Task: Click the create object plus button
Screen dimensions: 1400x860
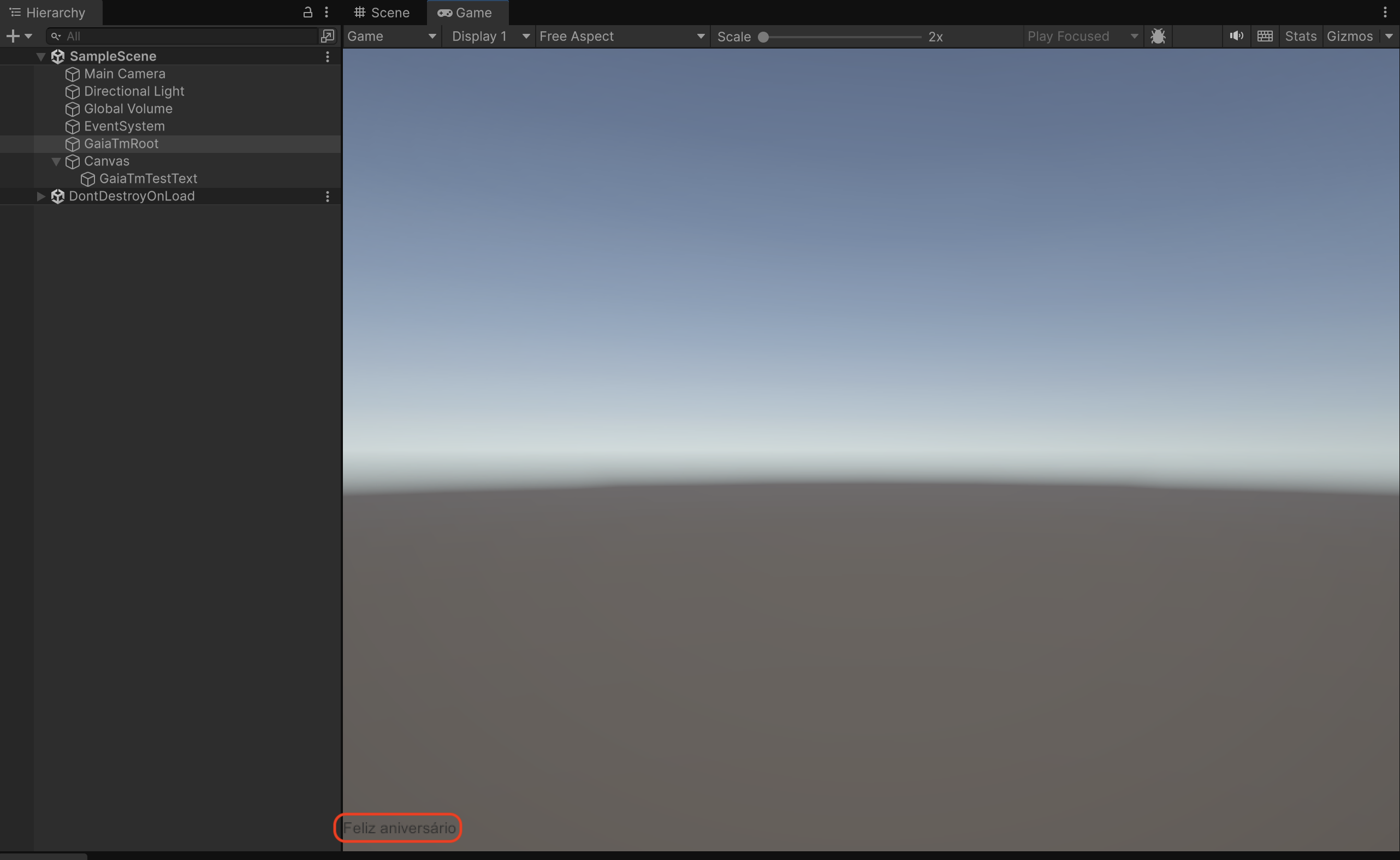Action: coord(13,36)
